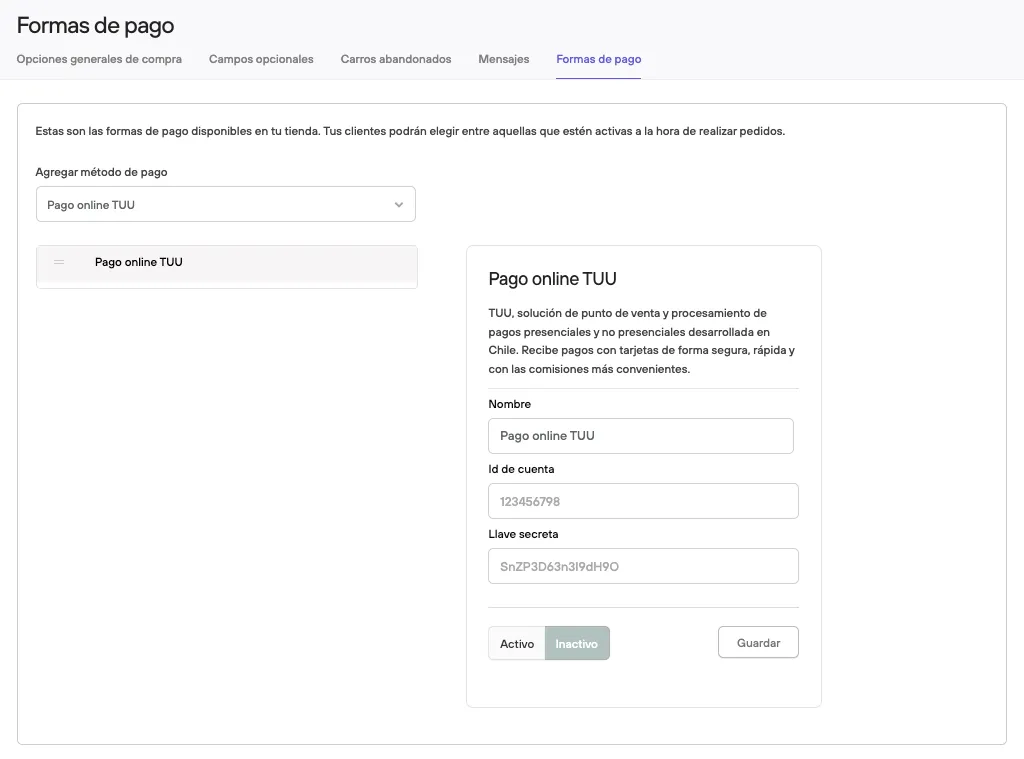
Task: Go to the Mensajes tab
Action: pyautogui.click(x=504, y=59)
